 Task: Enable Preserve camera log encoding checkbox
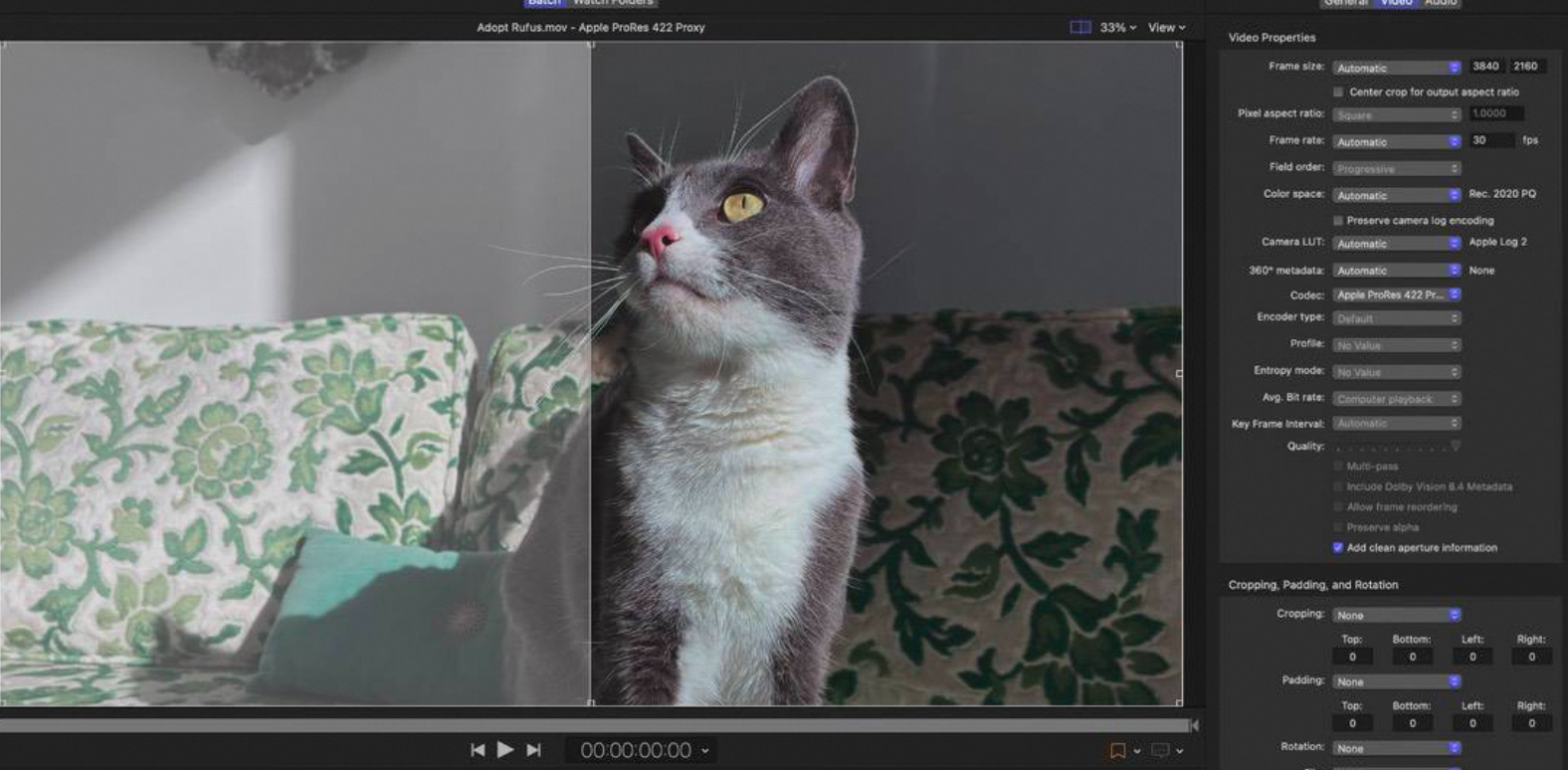1338,221
